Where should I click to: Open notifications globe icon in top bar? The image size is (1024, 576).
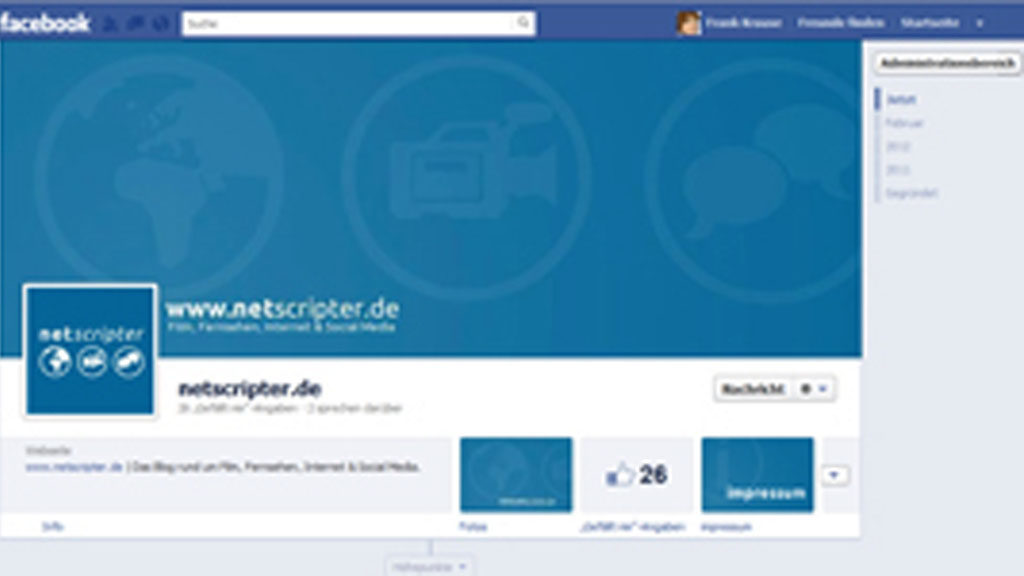[161, 24]
